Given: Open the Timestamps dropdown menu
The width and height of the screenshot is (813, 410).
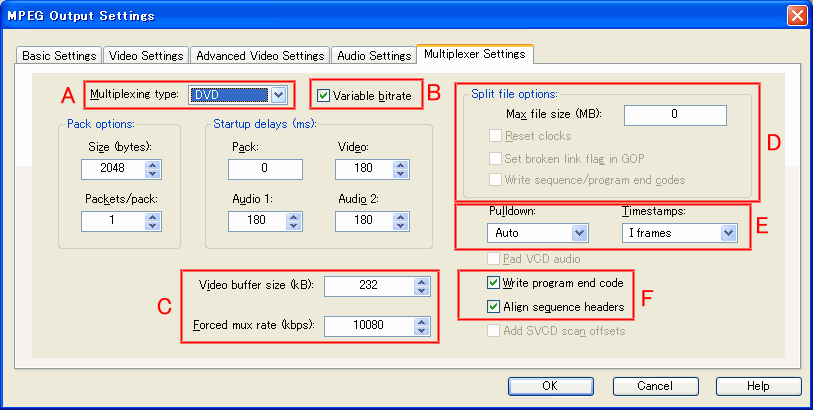Looking at the screenshot, I should [727, 233].
